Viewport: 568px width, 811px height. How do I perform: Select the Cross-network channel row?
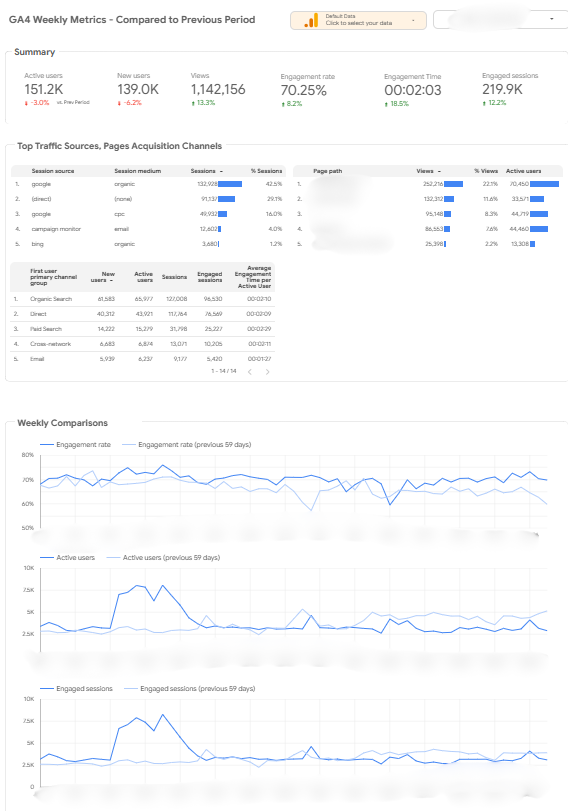pos(142,344)
